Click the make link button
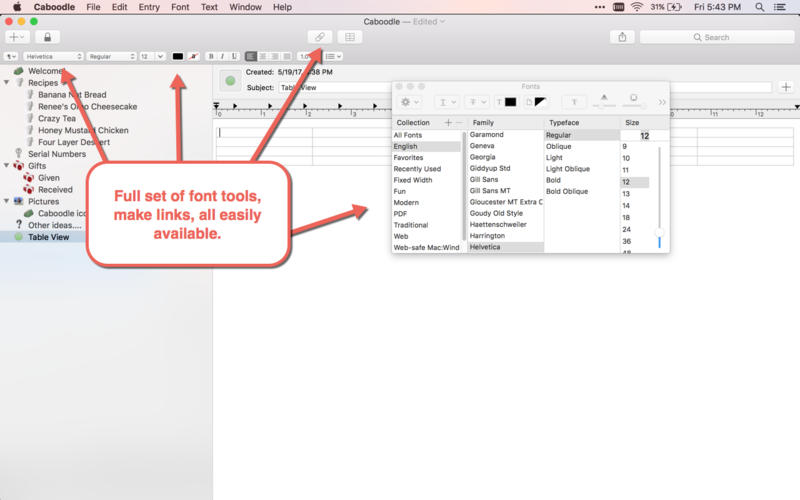800x500 pixels. (x=320, y=37)
